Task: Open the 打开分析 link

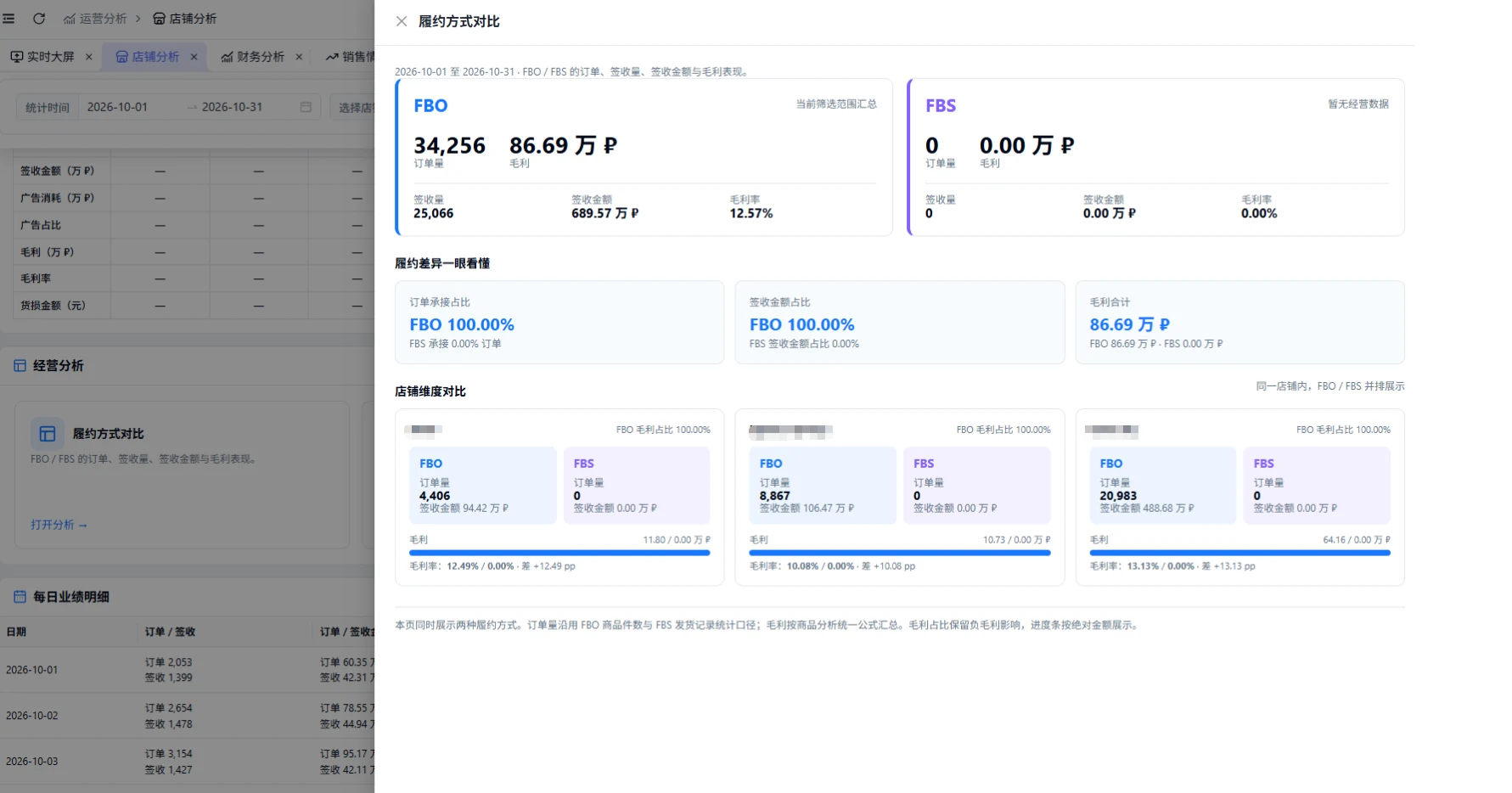Action: [x=59, y=525]
